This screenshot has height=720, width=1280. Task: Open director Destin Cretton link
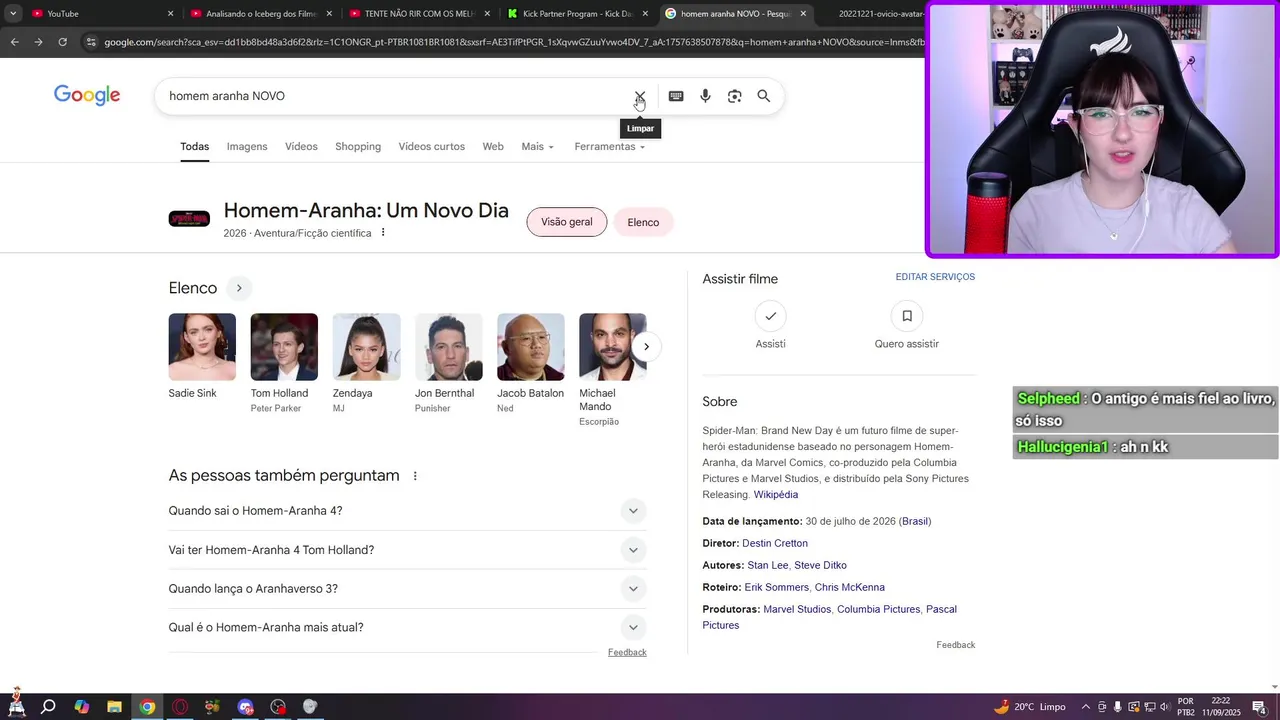pos(775,543)
